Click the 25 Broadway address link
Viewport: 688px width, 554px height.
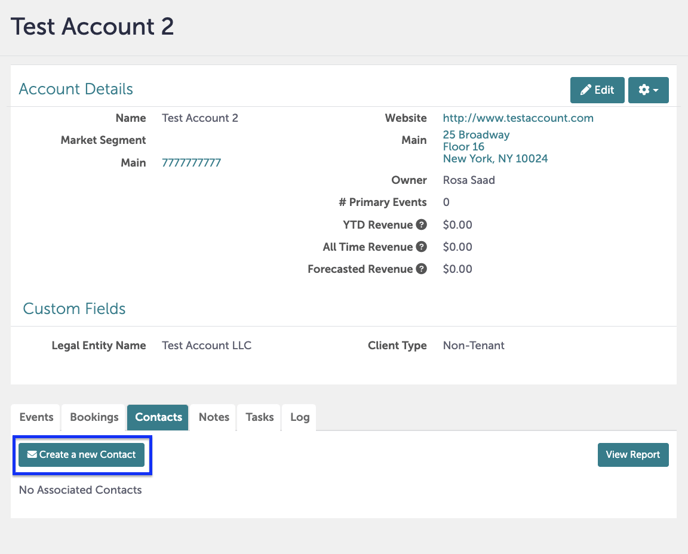pyautogui.click(x=476, y=135)
